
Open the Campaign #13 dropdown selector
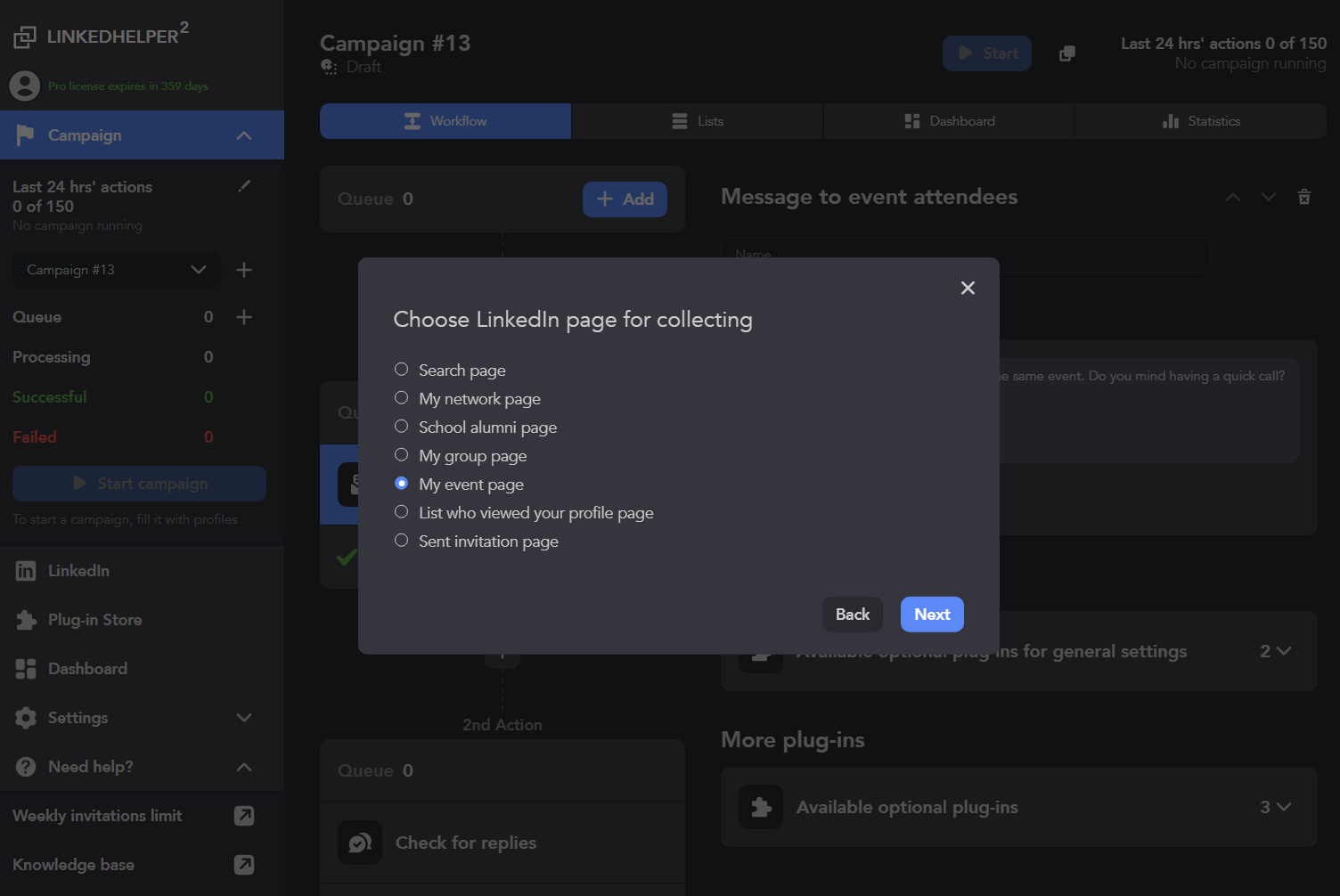coord(117,270)
